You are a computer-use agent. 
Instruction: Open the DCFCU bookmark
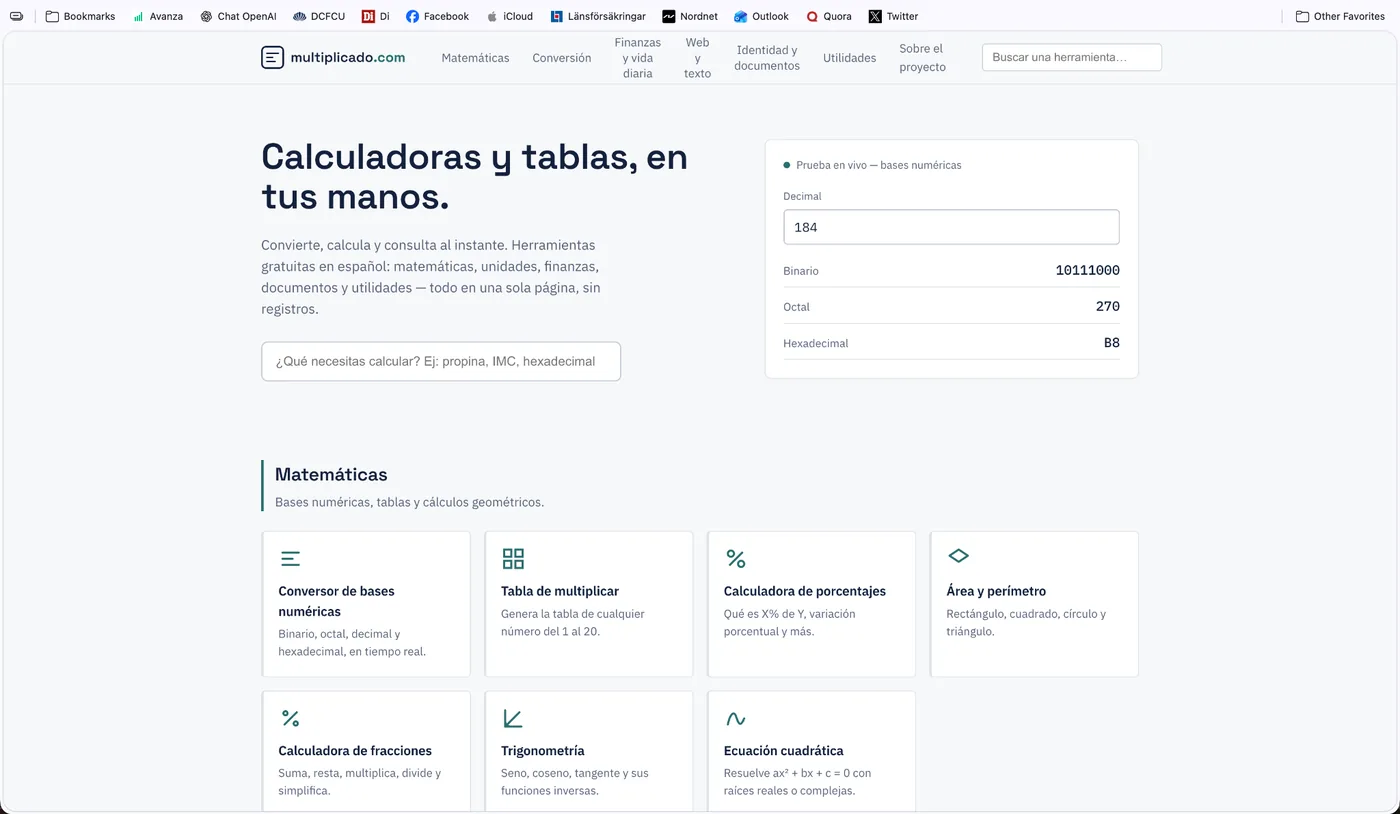[319, 16]
